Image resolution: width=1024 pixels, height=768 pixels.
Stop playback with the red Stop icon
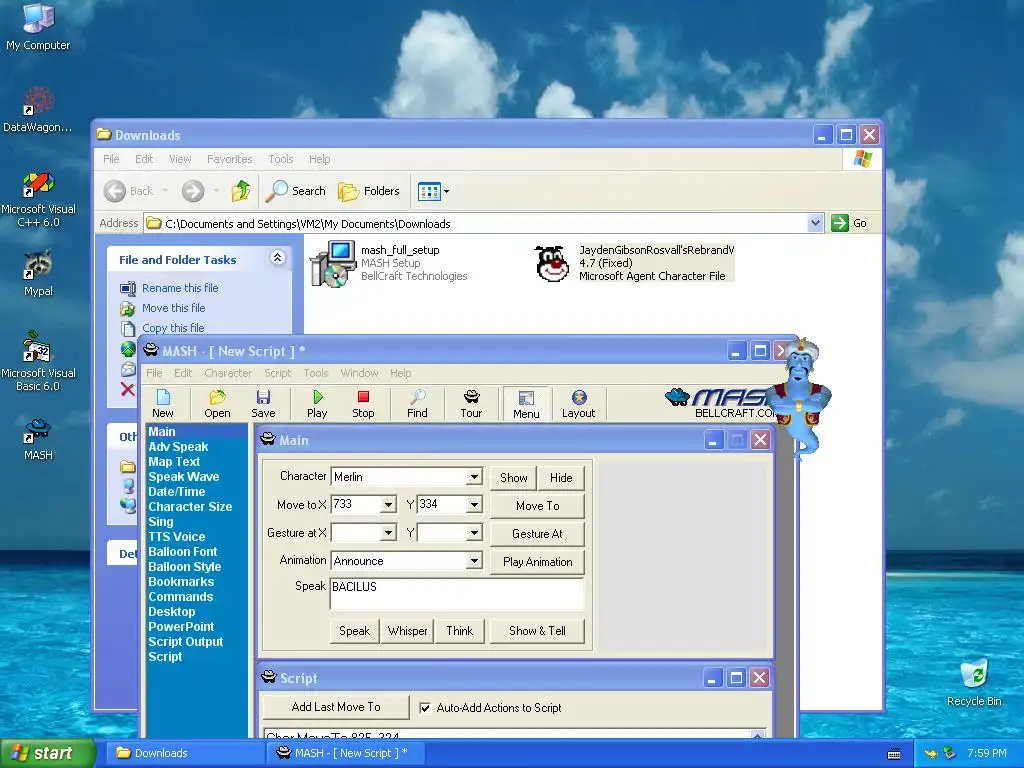tap(363, 403)
